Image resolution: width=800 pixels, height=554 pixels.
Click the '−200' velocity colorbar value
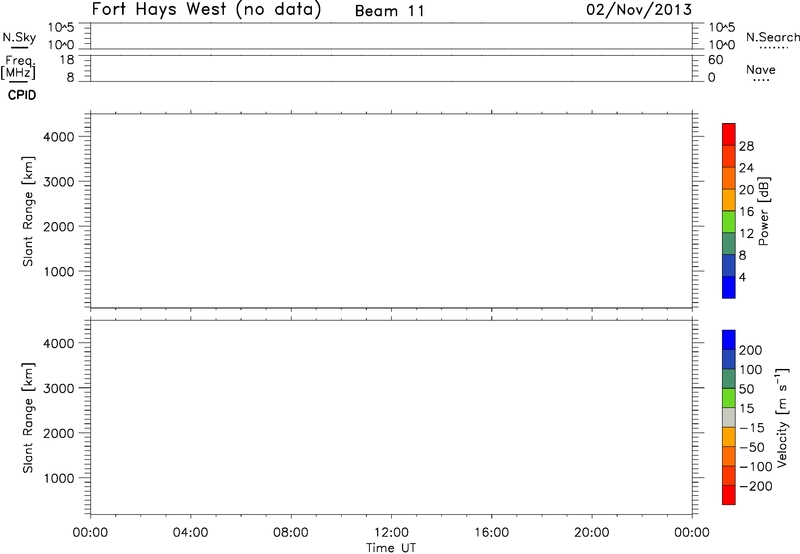(x=756, y=486)
